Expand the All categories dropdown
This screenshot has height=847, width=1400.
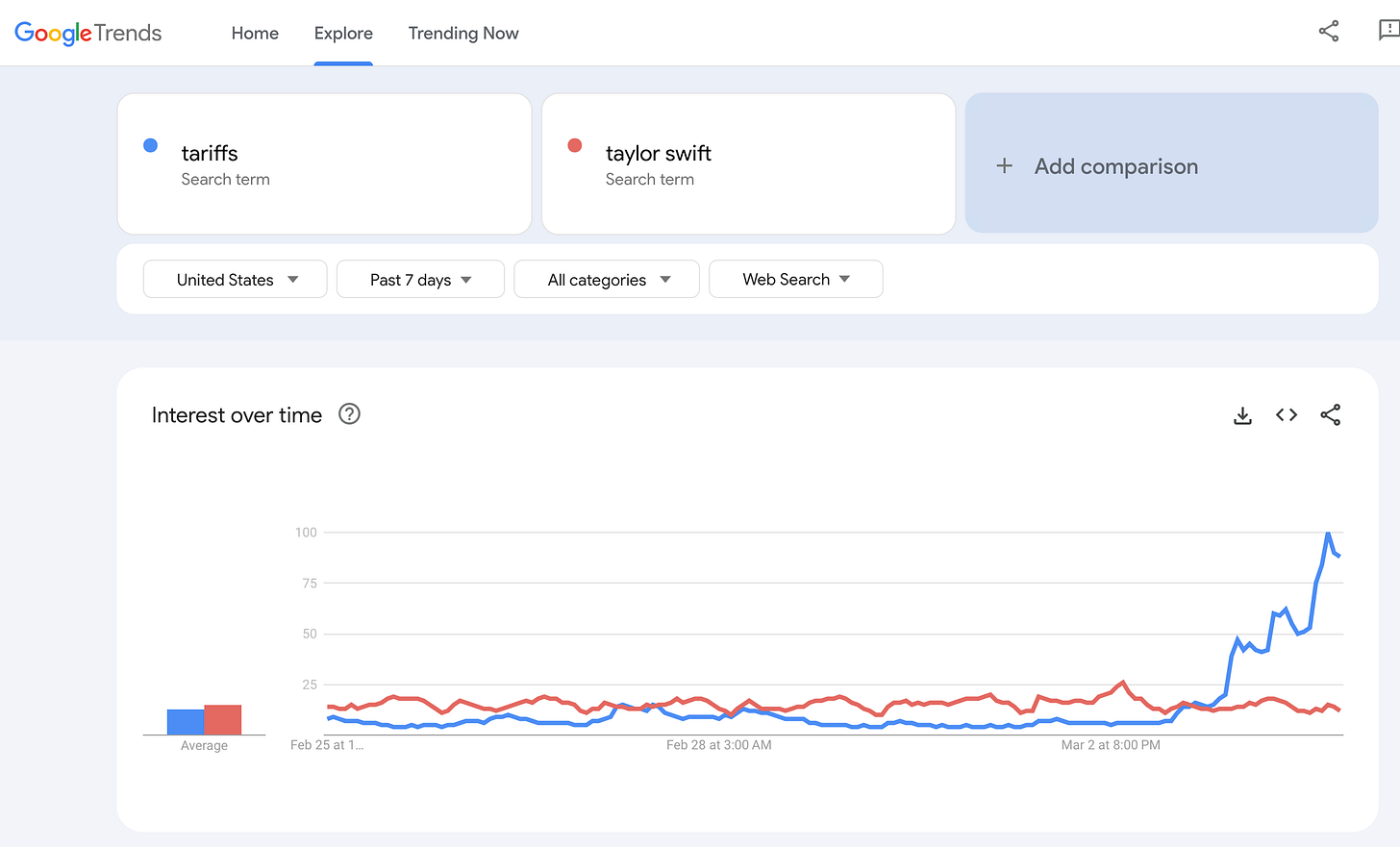point(607,279)
